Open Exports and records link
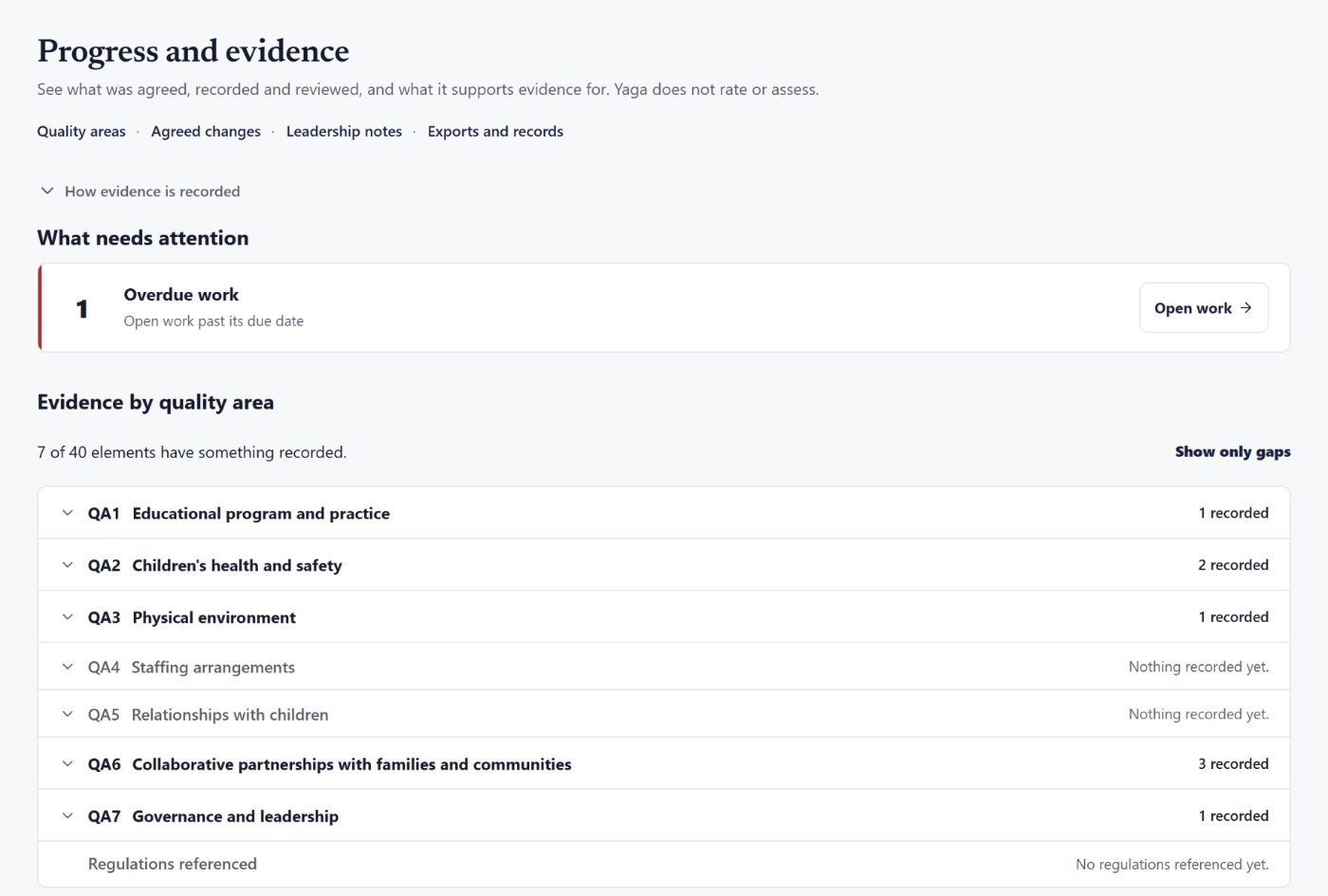Viewport: 1328px width, 896px height. click(495, 131)
